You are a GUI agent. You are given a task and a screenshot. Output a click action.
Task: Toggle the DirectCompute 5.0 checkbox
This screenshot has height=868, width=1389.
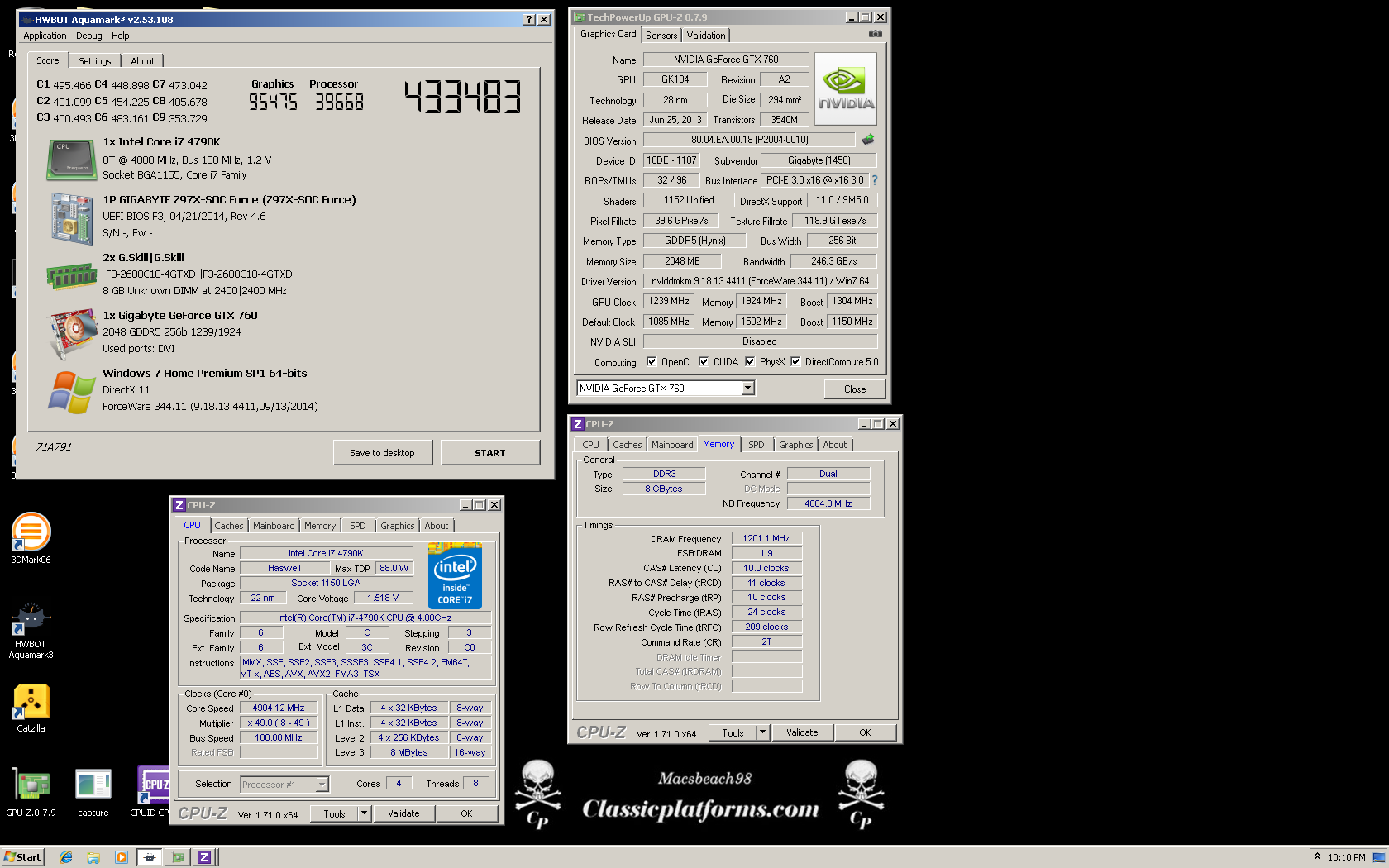click(795, 361)
